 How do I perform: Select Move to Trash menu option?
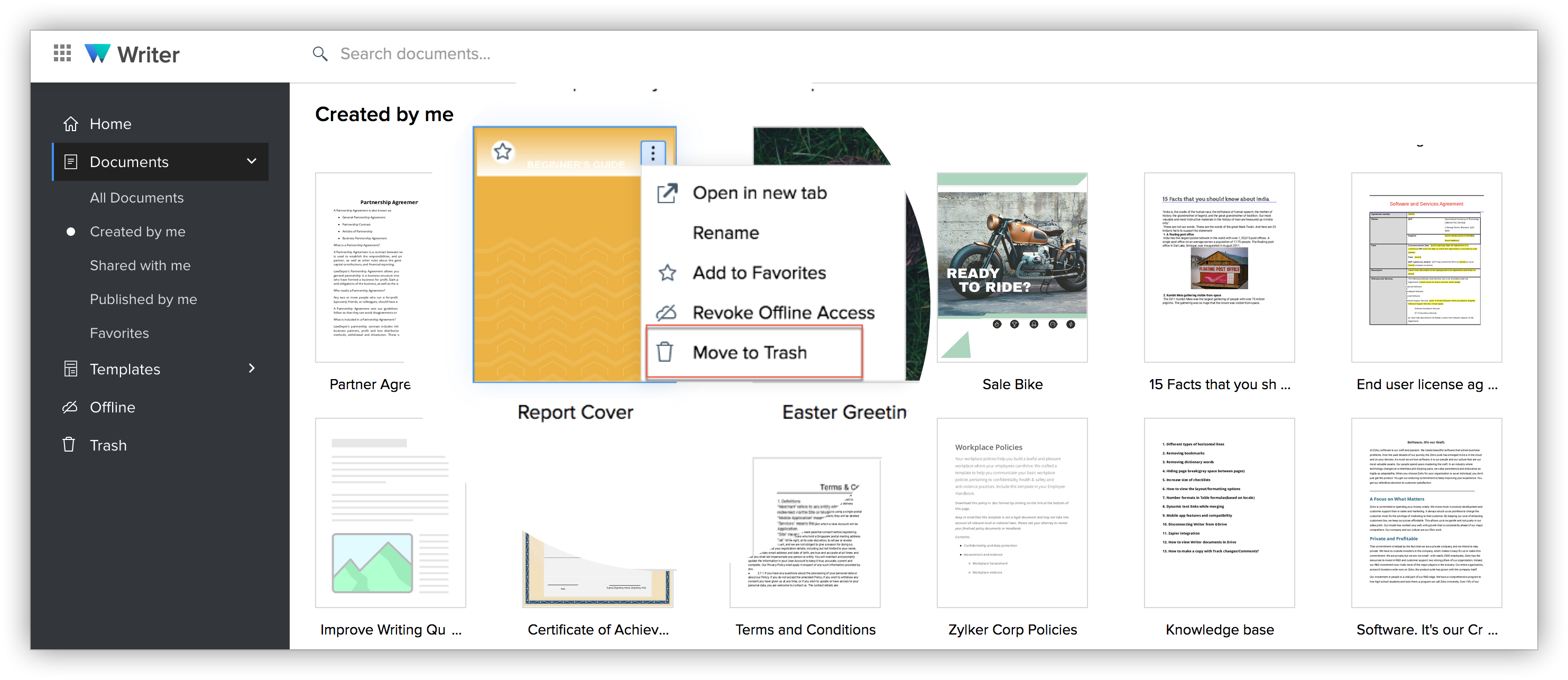[749, 353]
